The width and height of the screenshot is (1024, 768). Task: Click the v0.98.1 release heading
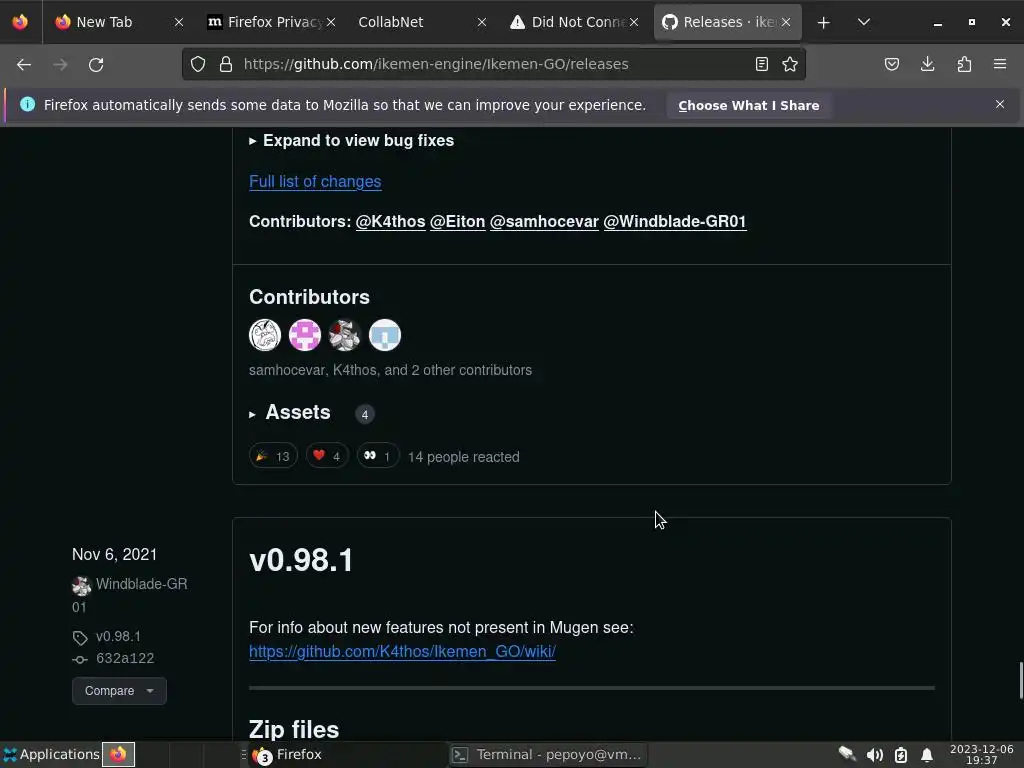(301, 560)
